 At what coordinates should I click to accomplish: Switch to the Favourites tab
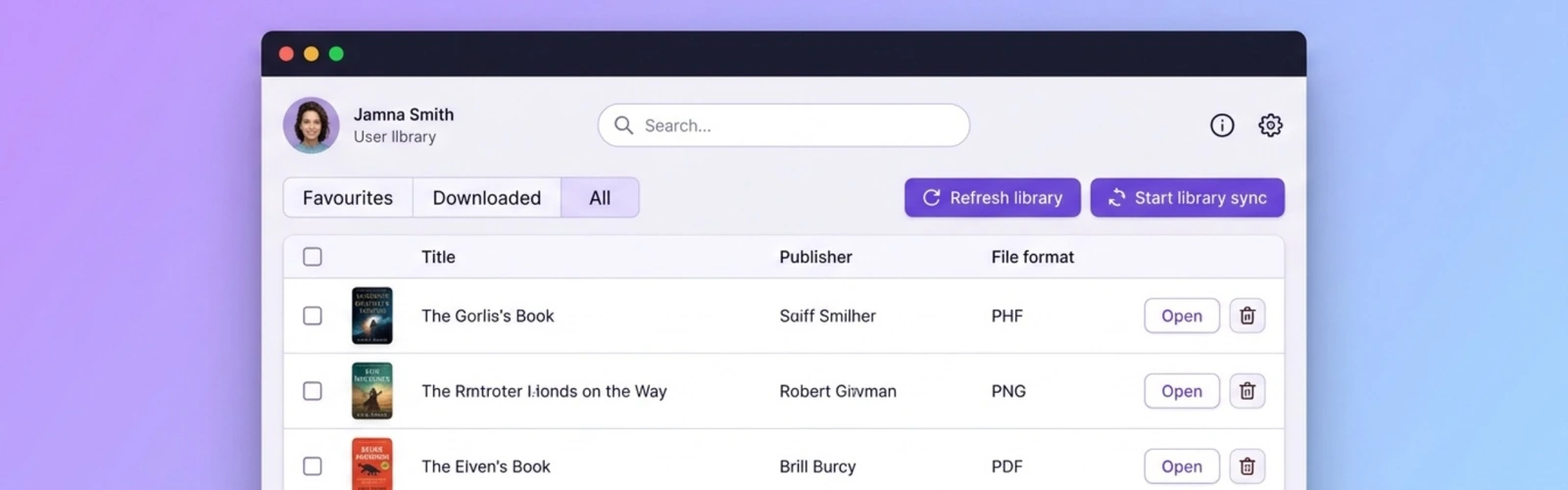(348, 198)
